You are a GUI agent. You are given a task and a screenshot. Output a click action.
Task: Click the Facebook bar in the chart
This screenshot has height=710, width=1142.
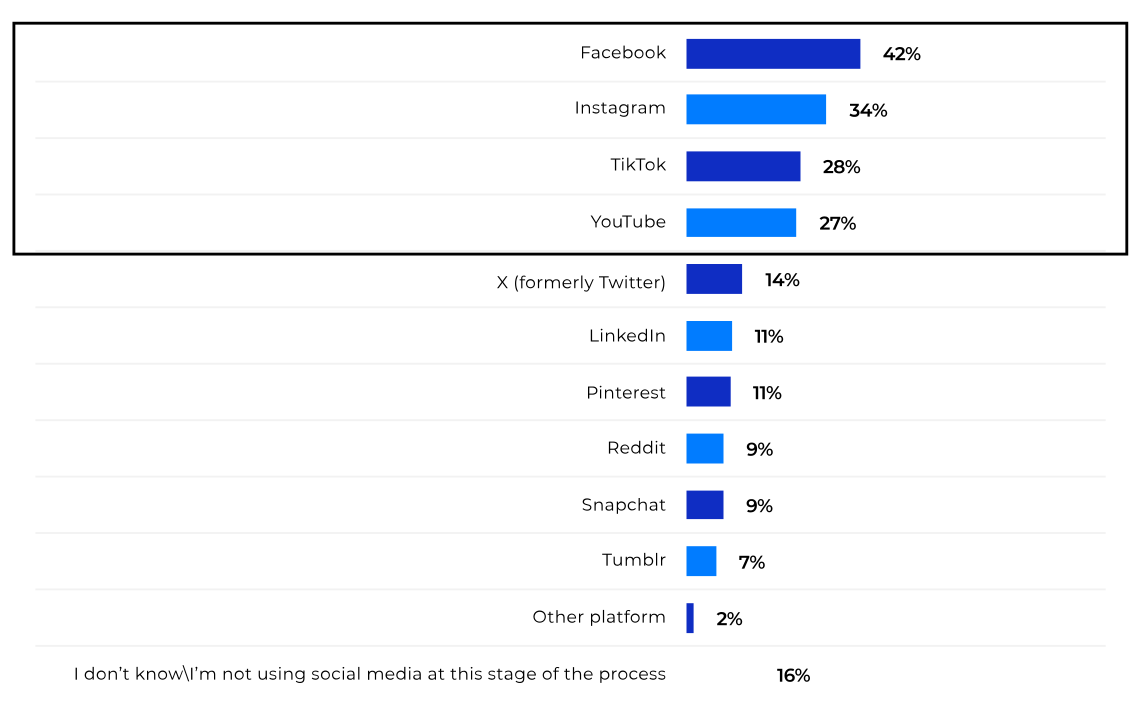click(x=773, y=54)
